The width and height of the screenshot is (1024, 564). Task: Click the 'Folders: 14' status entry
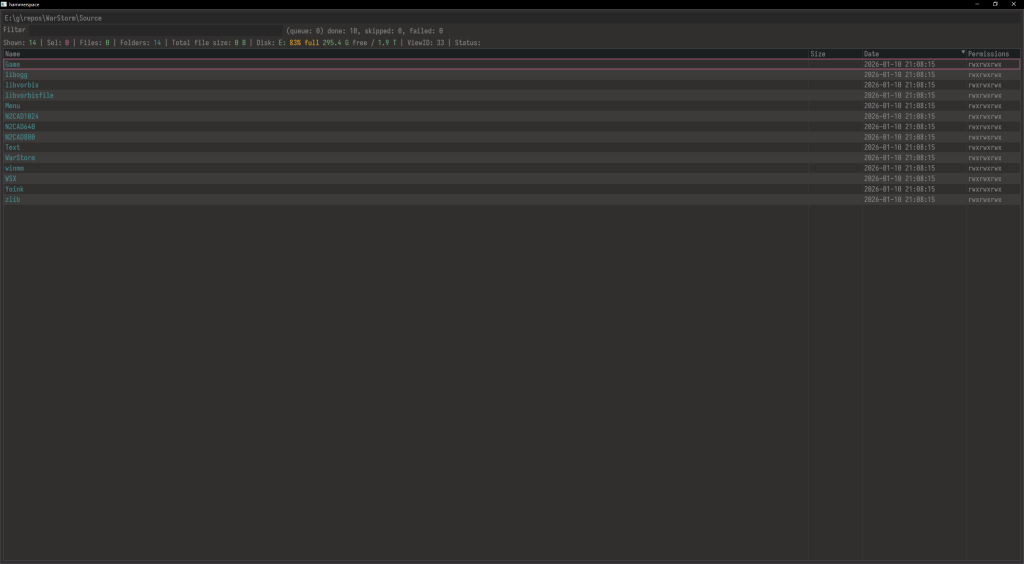[x=140, y=42]
